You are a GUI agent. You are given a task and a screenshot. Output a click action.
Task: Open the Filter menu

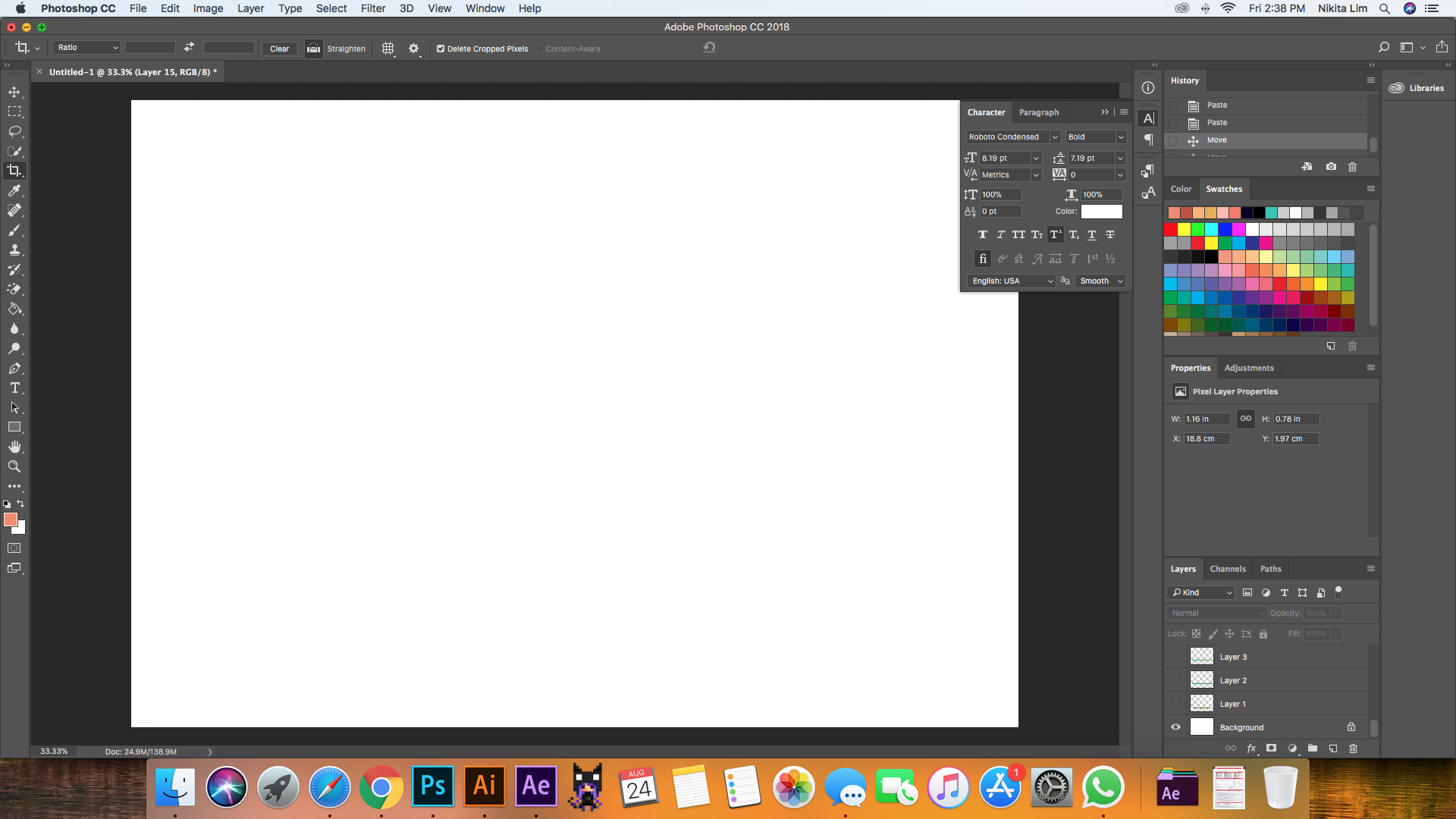[x=371, y=8]
